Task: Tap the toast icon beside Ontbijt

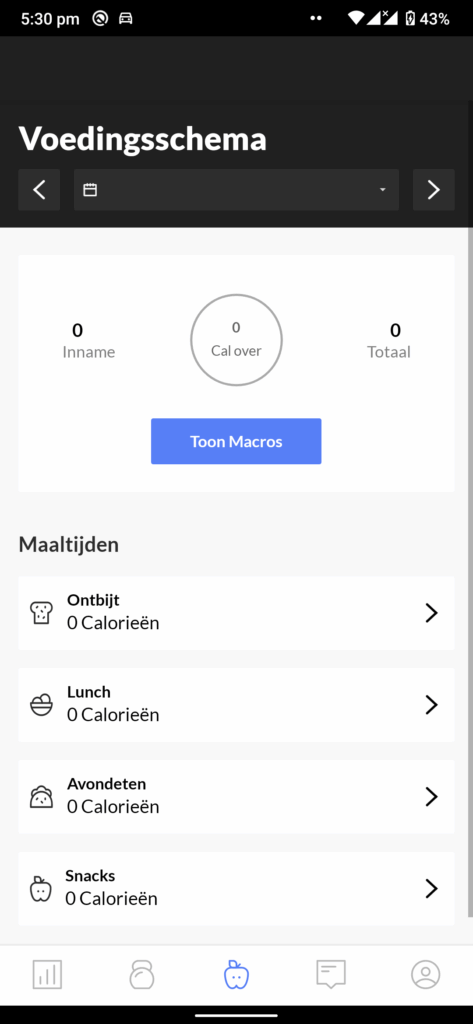Action: tap(41, 613)
